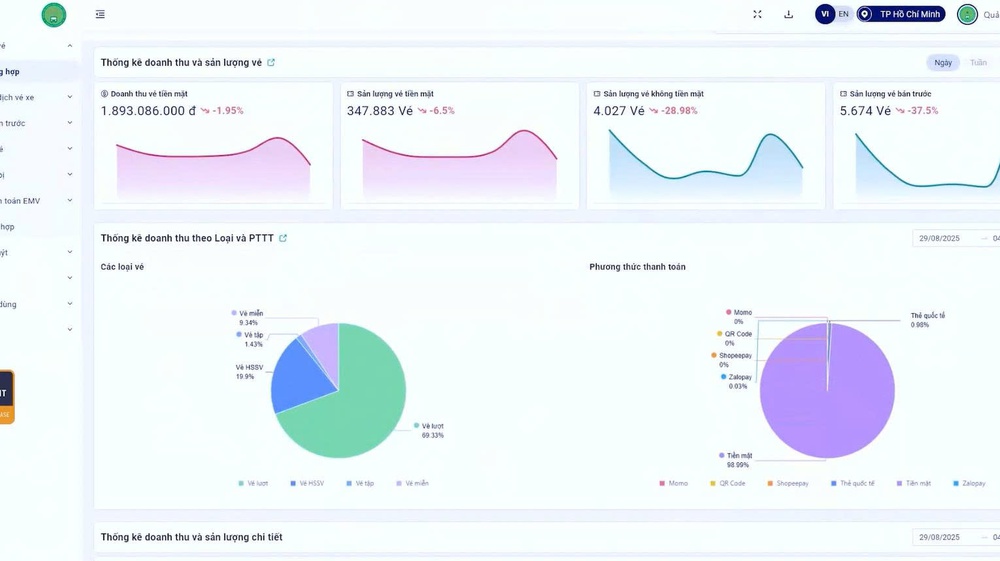Toggle 'Tiền mặt' legend item
The image size is (1000, 561).
914,483
